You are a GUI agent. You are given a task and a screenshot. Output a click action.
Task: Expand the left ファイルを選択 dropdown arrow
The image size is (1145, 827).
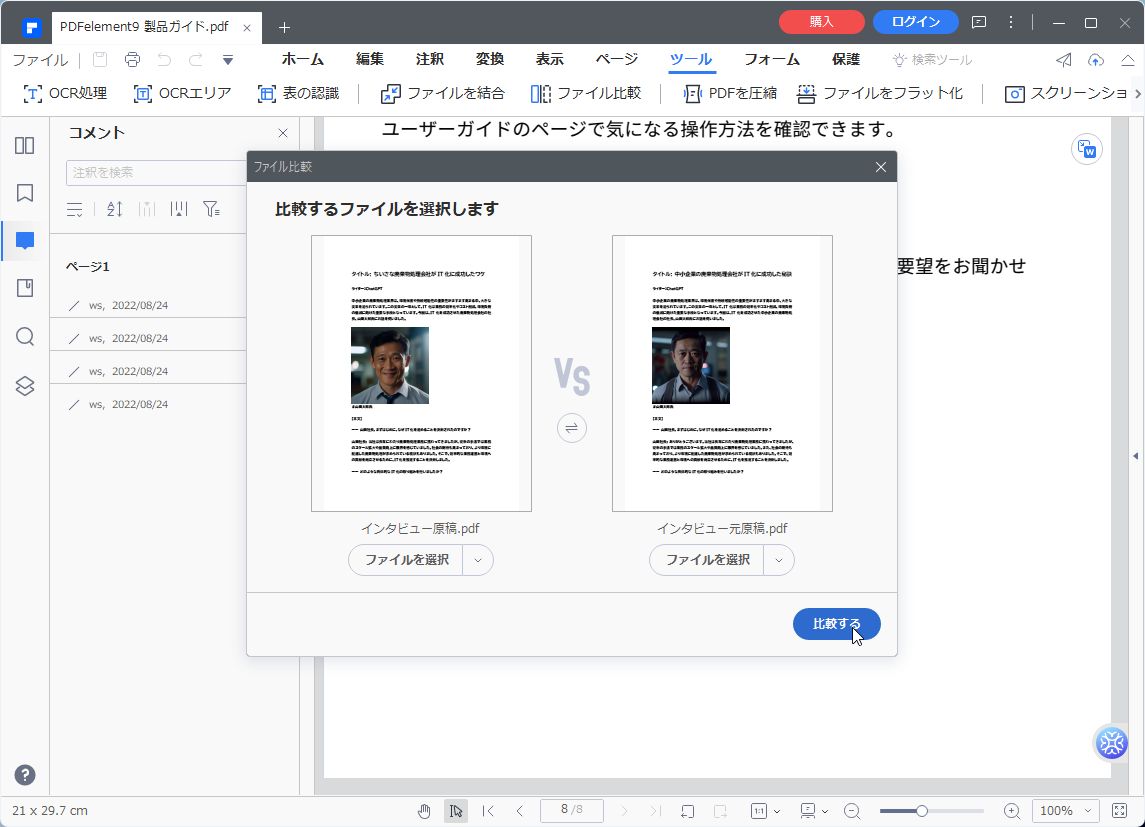coord(478,560)
